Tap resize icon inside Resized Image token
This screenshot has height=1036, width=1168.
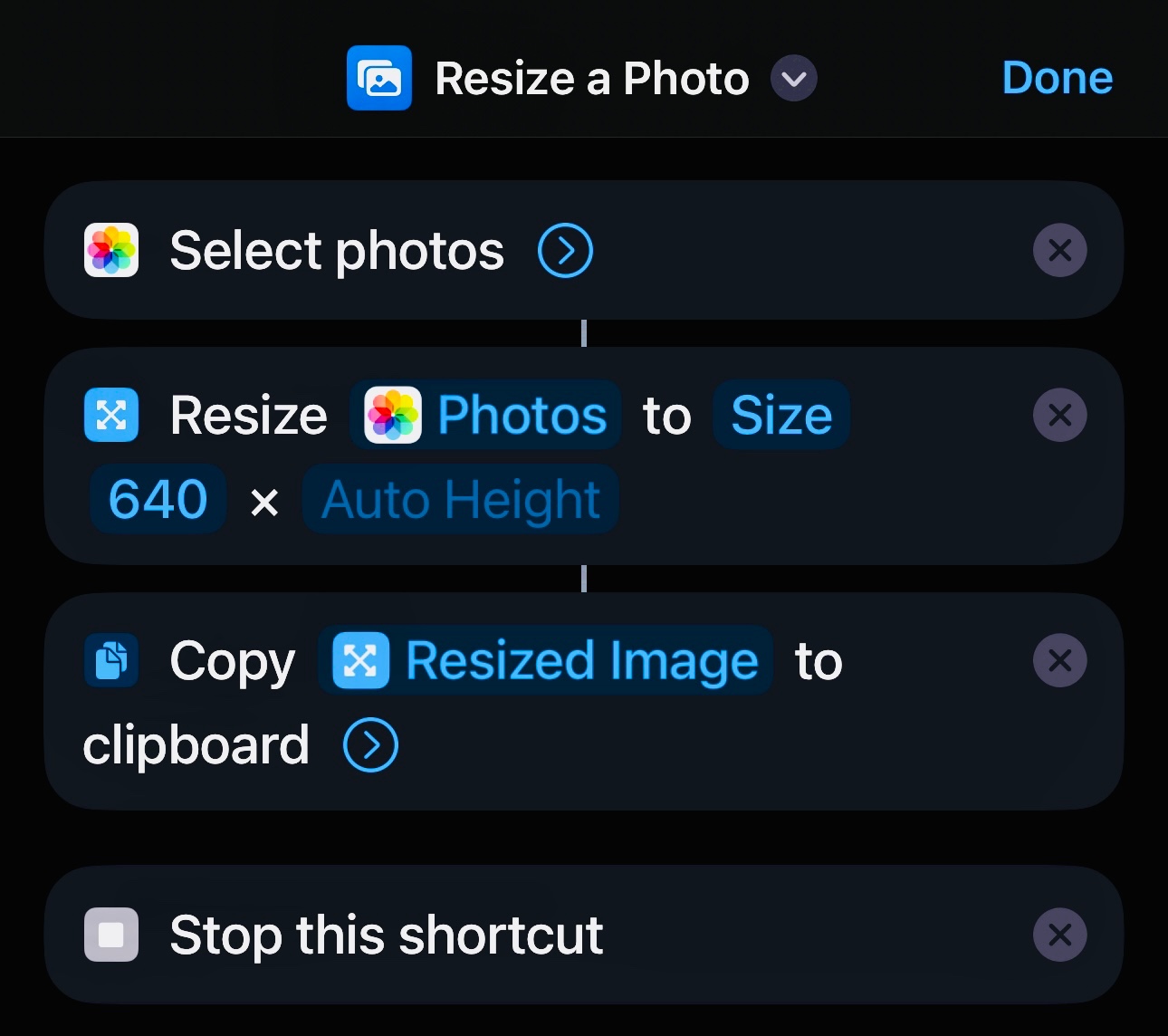click(360, 660)
